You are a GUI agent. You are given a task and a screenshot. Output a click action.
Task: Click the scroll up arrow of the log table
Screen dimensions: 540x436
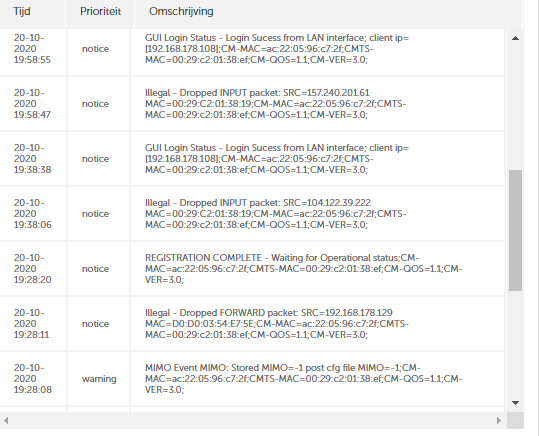(x=515, y=38)
